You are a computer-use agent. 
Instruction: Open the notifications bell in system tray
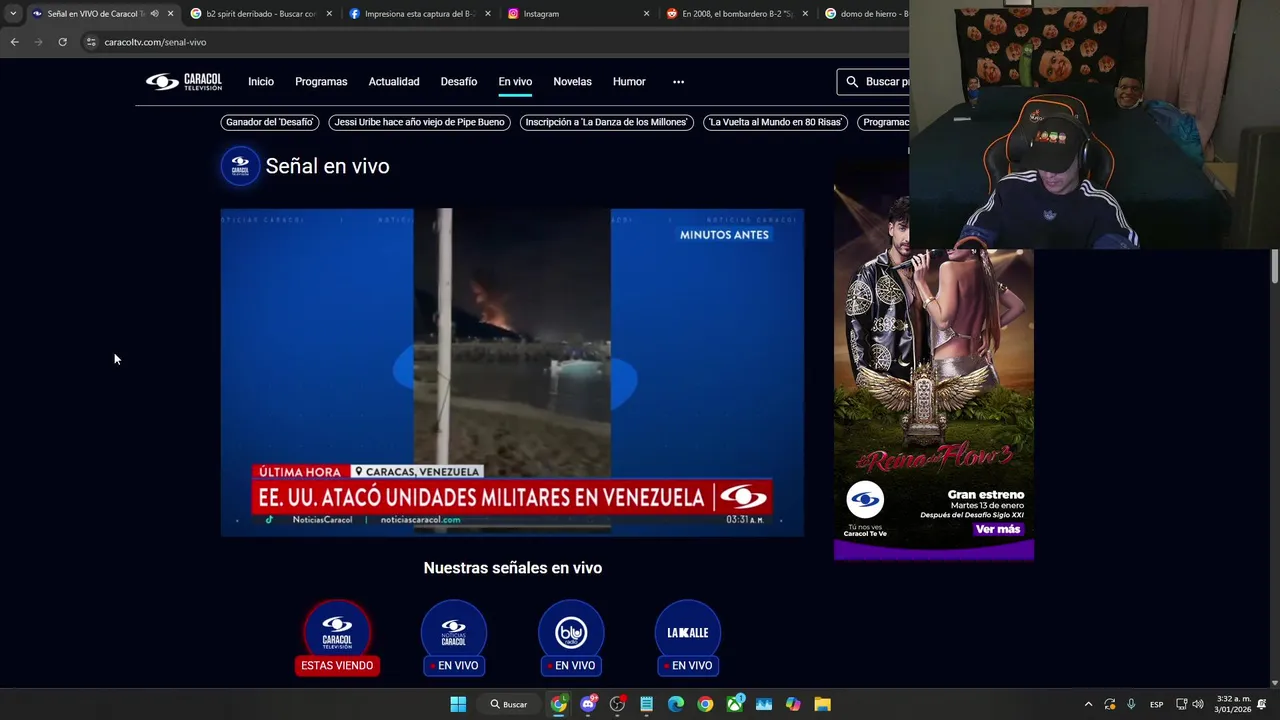(1261, 704)
